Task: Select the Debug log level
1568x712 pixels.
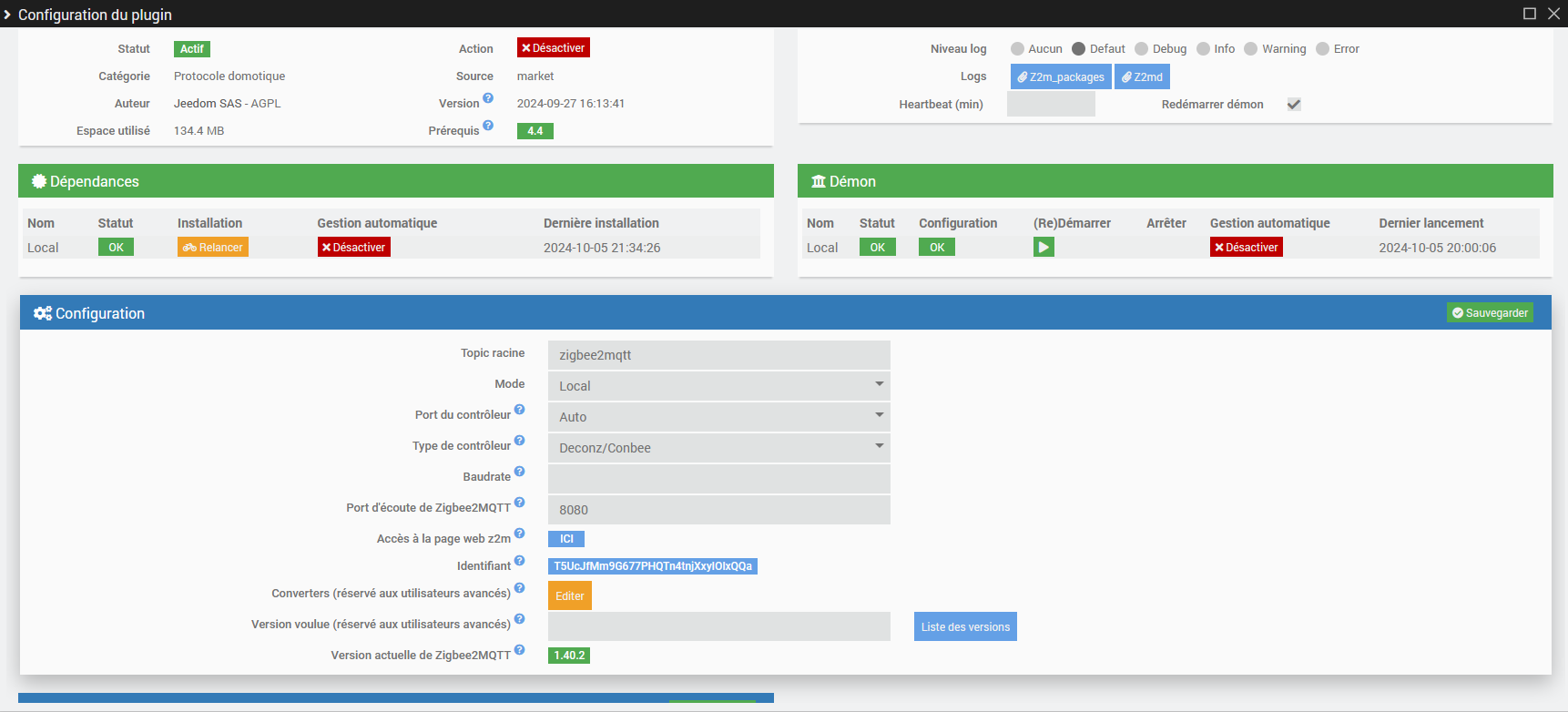Action: [1142, 49]
